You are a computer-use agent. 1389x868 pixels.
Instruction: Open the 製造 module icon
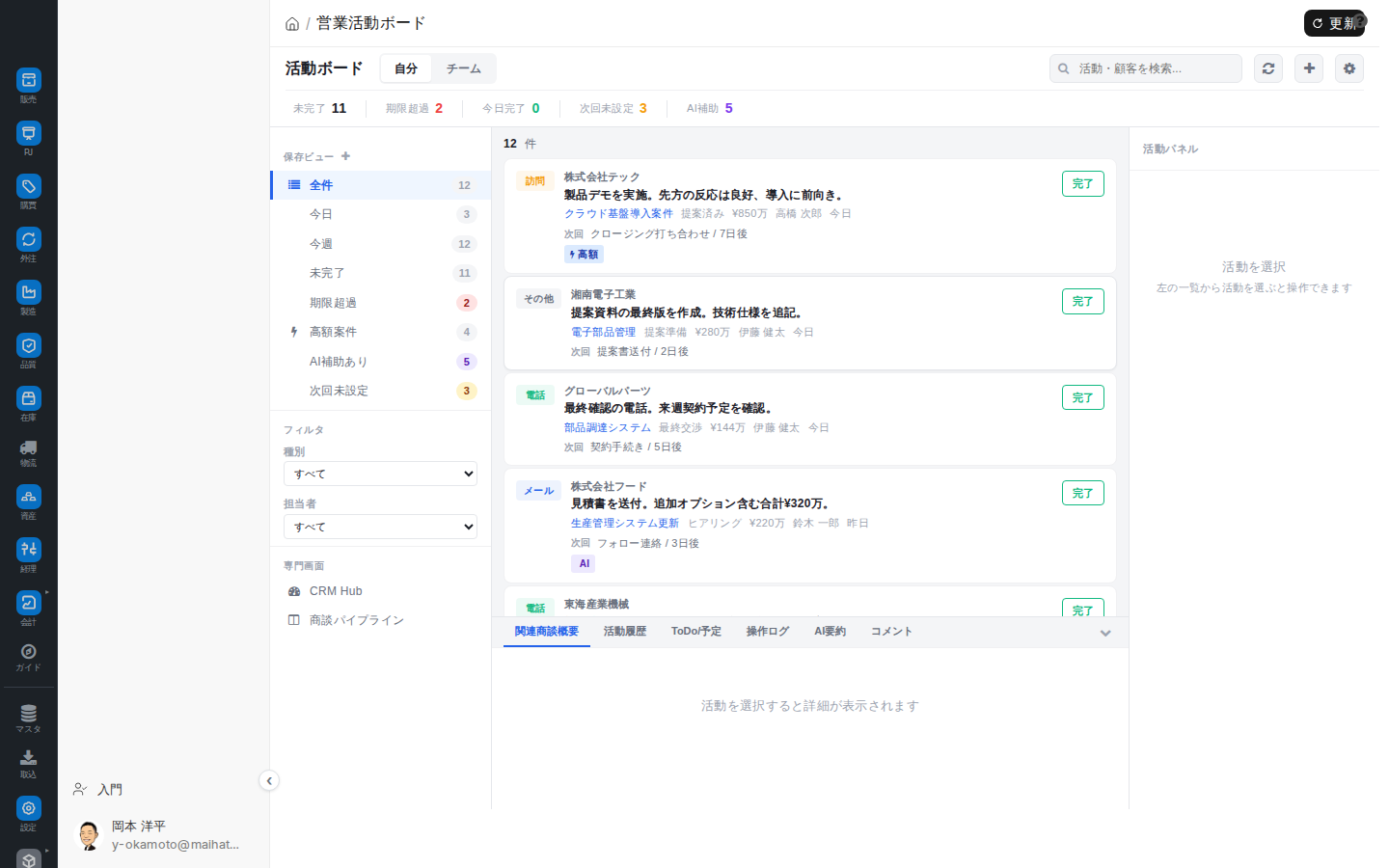[x=29, y=292]
